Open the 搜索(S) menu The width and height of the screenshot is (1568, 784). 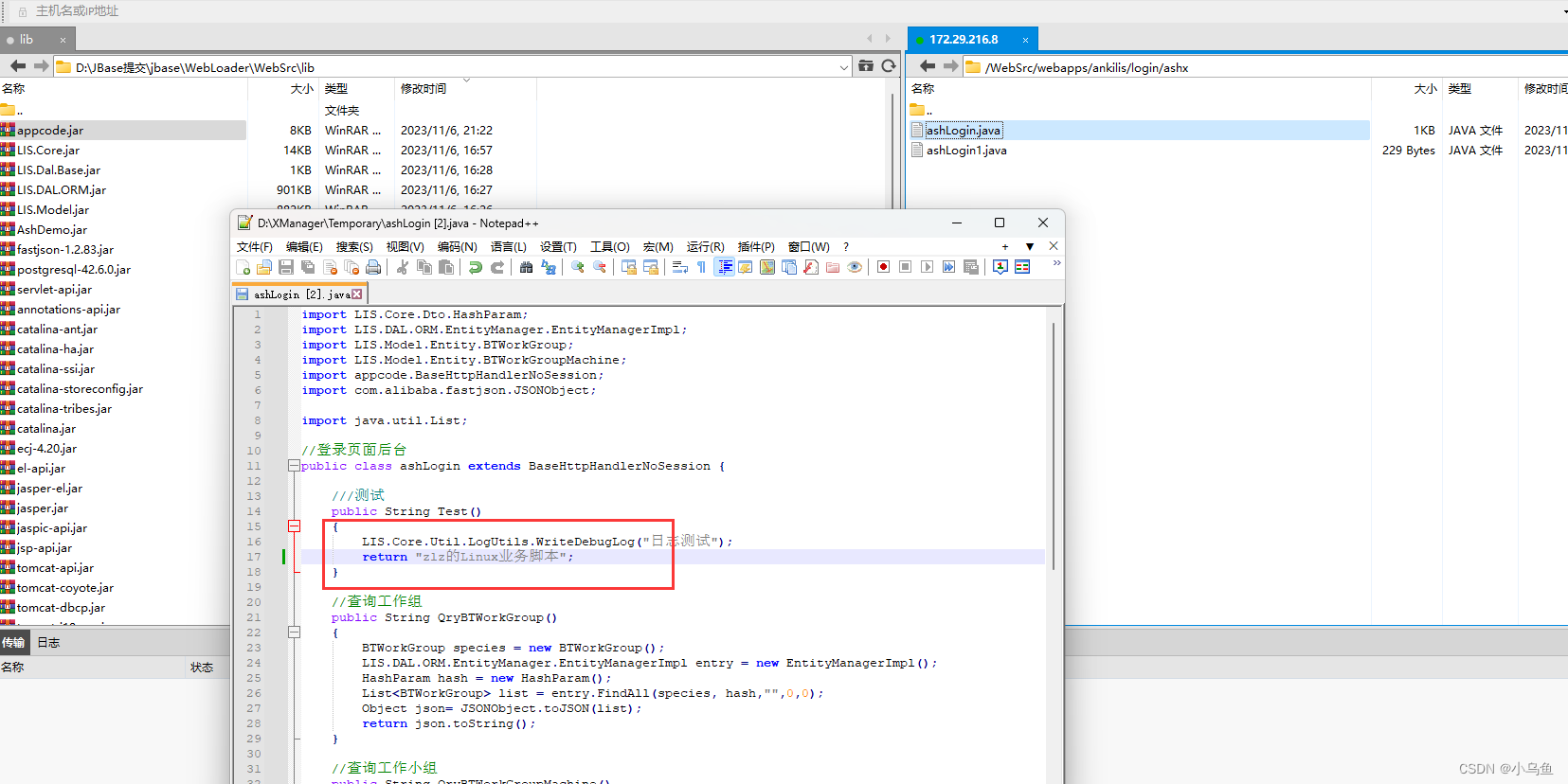click(x=354, y=247)
